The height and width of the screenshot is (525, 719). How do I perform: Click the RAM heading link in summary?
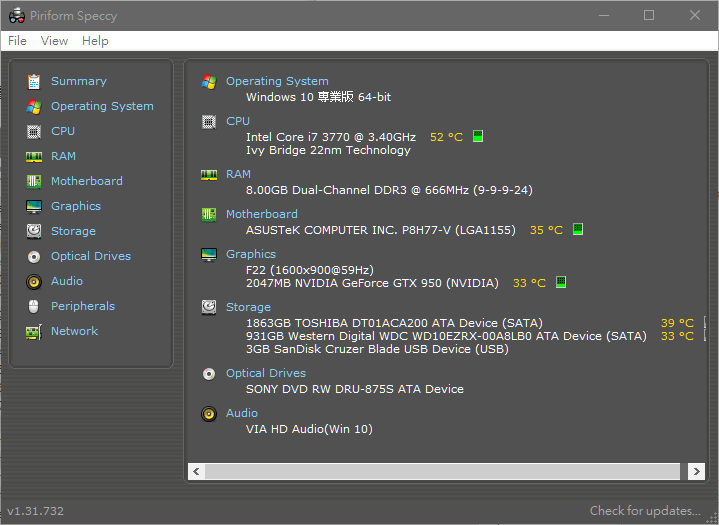tap(238, 174)
